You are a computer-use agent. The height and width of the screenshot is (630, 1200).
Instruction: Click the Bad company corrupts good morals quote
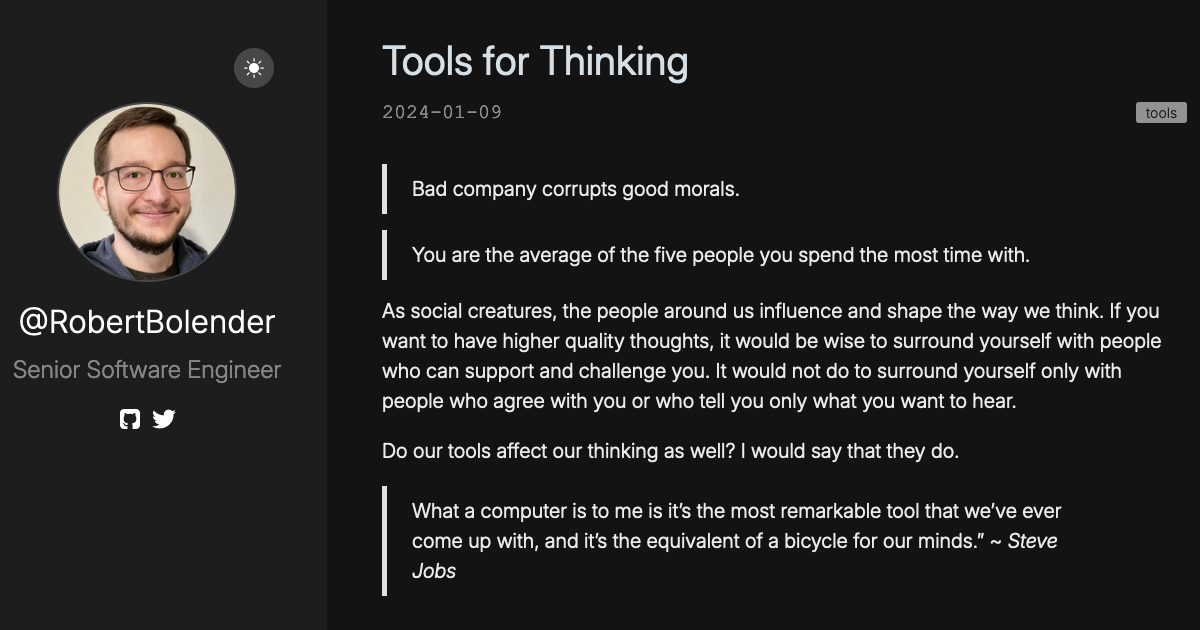coord(575,189)
